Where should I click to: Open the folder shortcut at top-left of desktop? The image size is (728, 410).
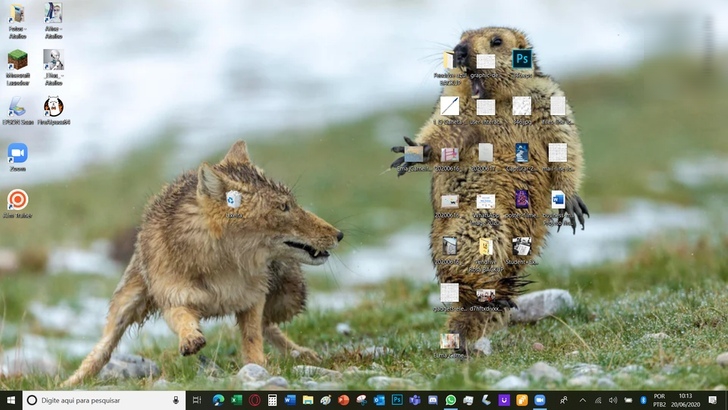tap(18, 14)
